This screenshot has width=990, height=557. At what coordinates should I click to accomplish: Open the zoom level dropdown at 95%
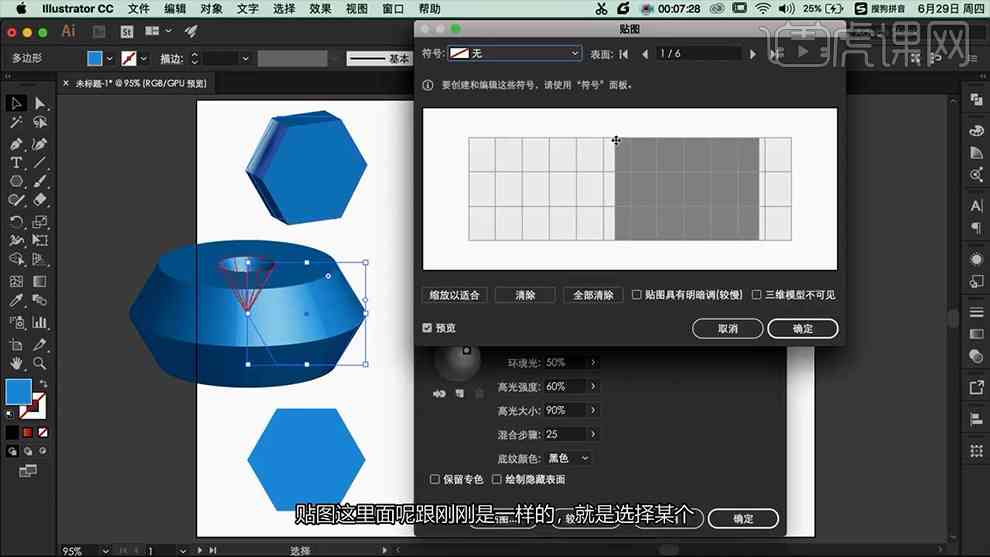click(x=105, y=551)
